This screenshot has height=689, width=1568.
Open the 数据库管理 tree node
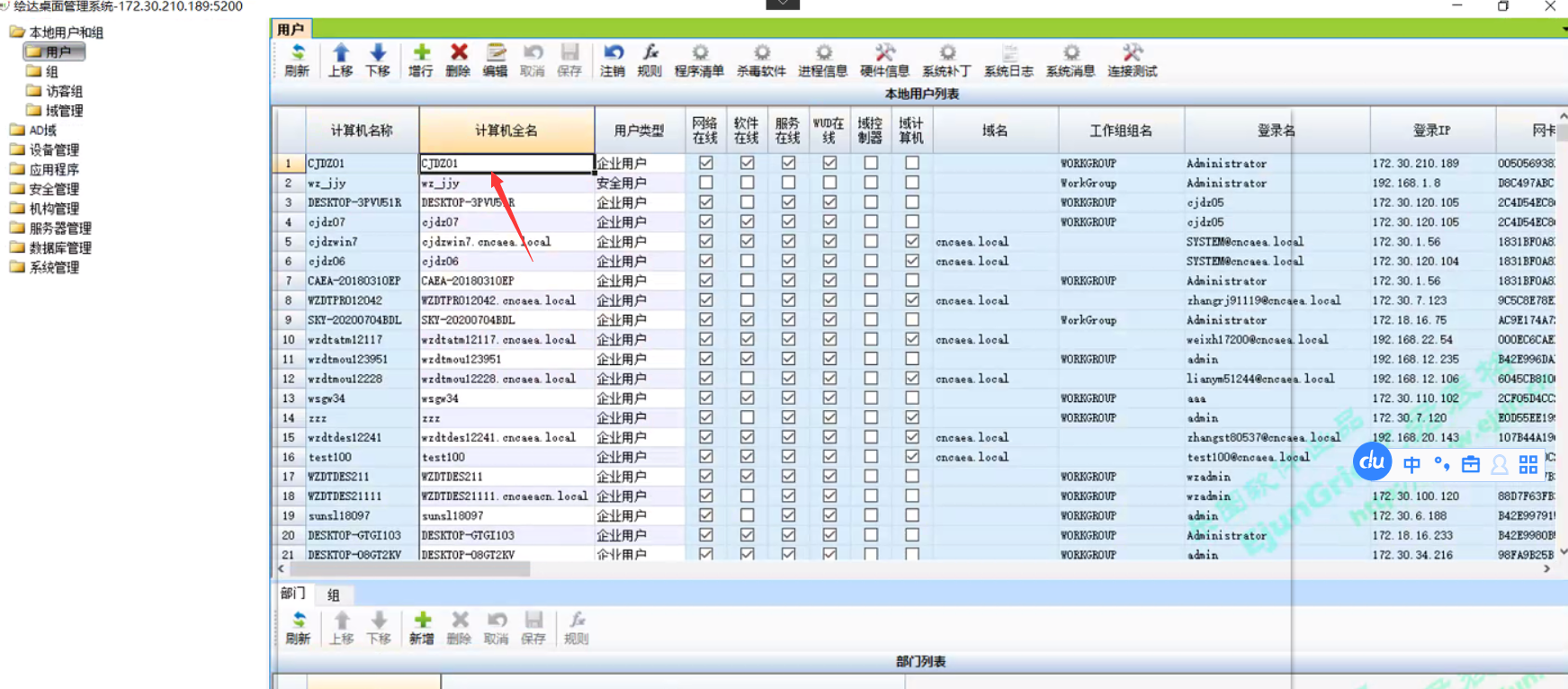click(51, 248)
